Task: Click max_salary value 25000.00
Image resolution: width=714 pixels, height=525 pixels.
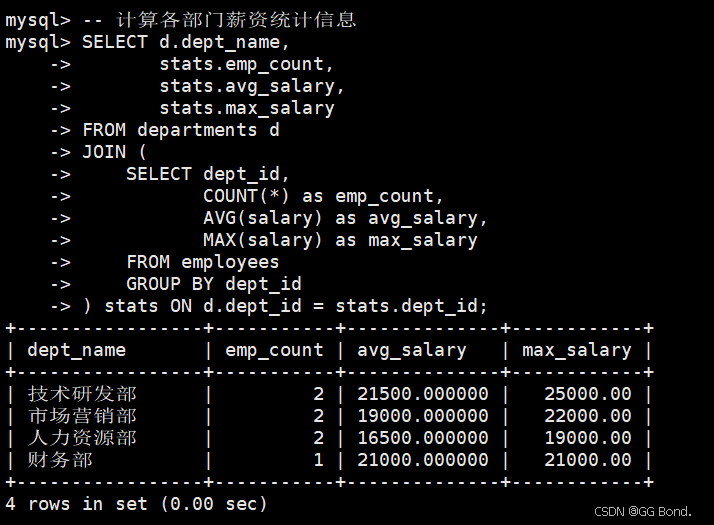Action: 587,394
